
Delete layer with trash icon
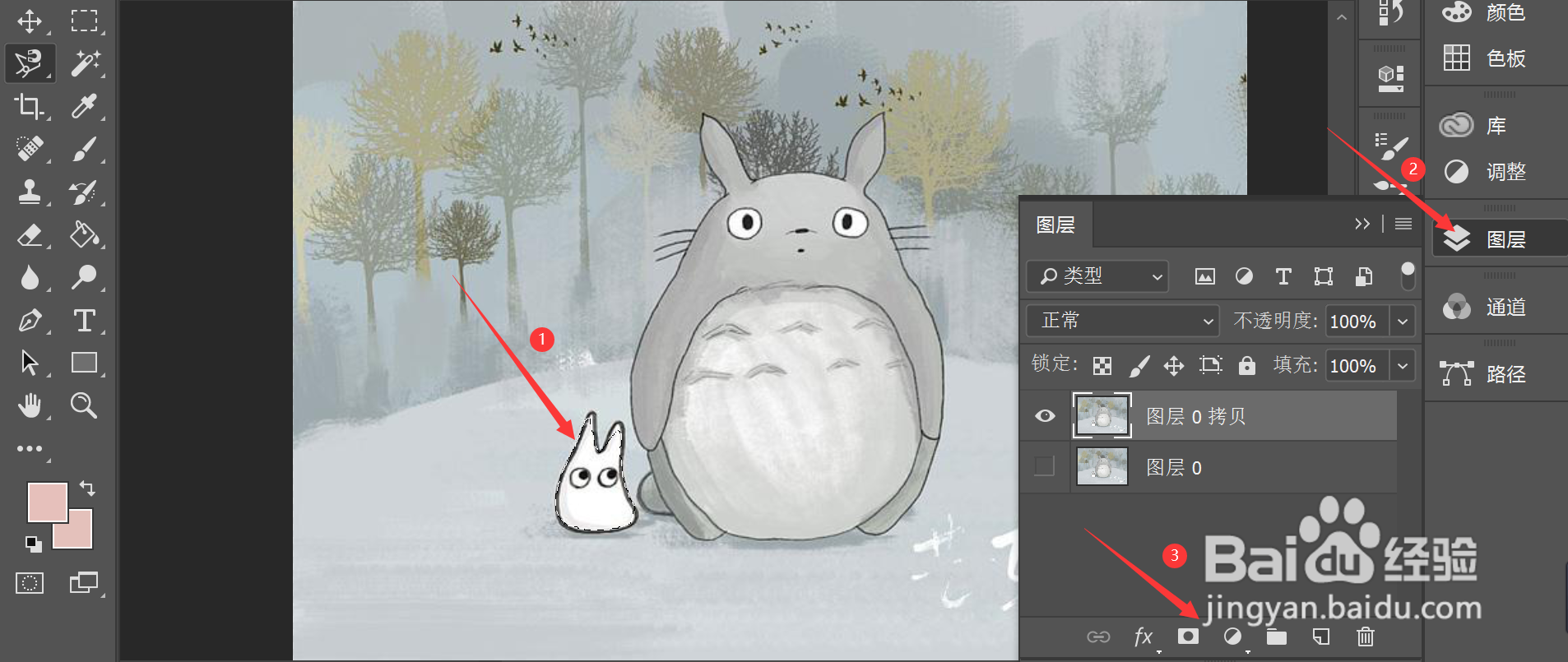[1365, 637]
